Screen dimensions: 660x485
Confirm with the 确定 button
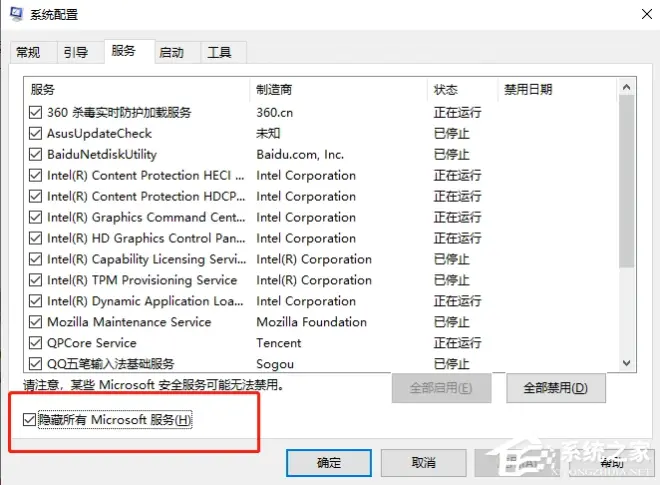(x=329, y=463)
